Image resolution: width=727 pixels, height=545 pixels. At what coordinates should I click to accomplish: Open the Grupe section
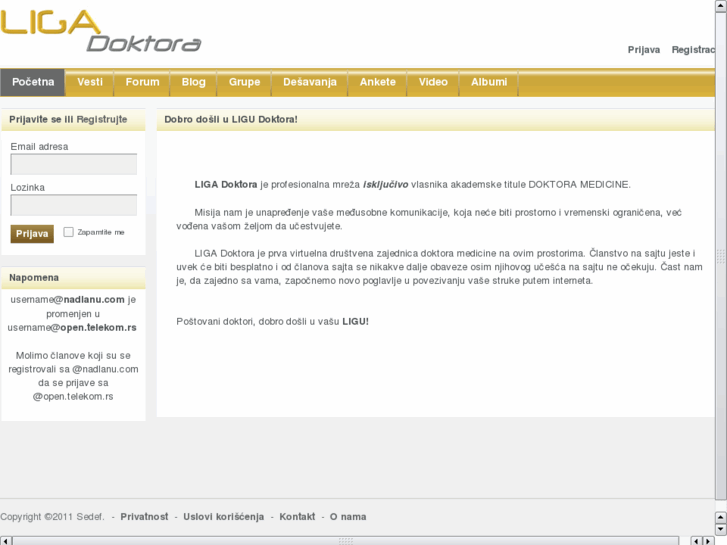[244, 82]
